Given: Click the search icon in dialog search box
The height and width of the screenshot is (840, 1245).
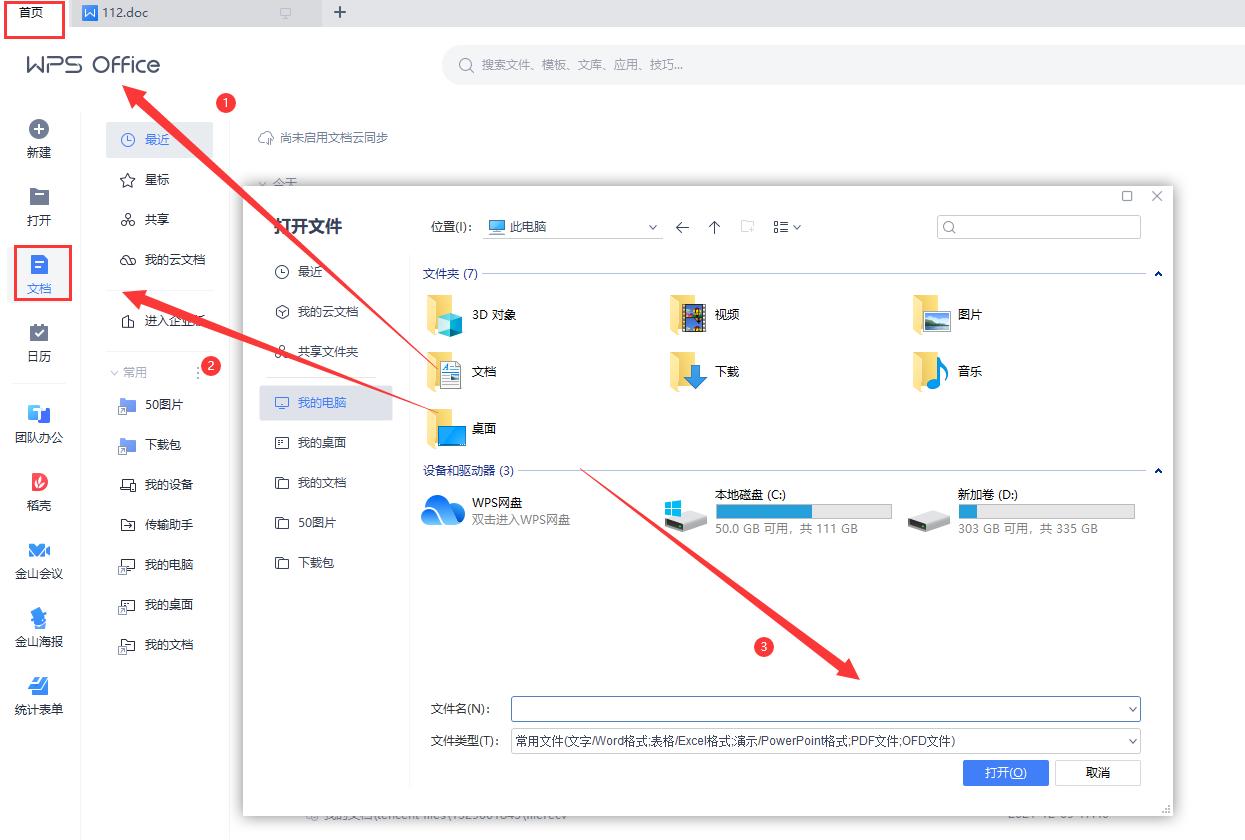Looking at the screenshot, I should pyautogui.click(x=950, y=227).
